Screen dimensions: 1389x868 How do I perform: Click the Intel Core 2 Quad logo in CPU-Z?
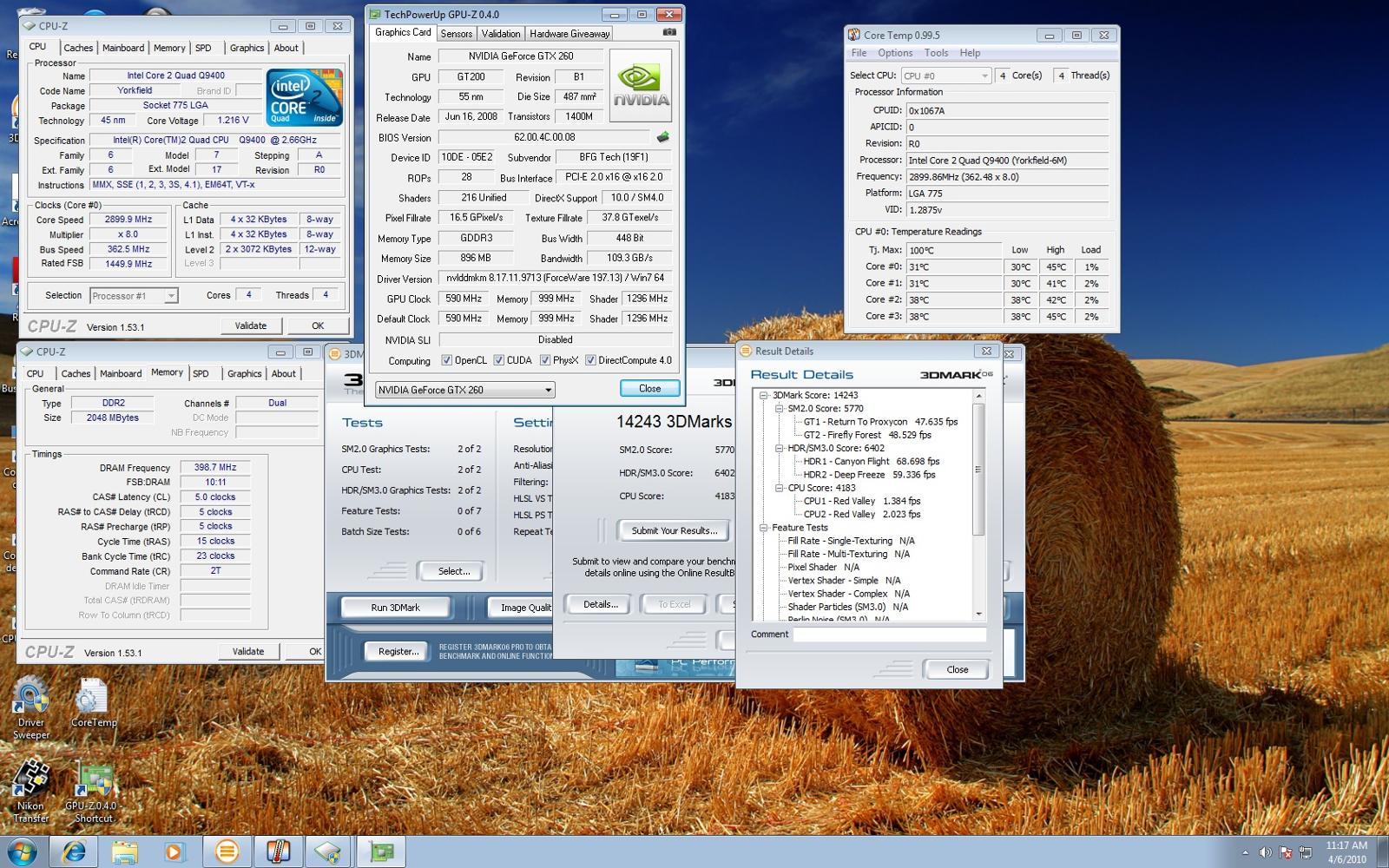pyautogui.click(x=304, y=98)
